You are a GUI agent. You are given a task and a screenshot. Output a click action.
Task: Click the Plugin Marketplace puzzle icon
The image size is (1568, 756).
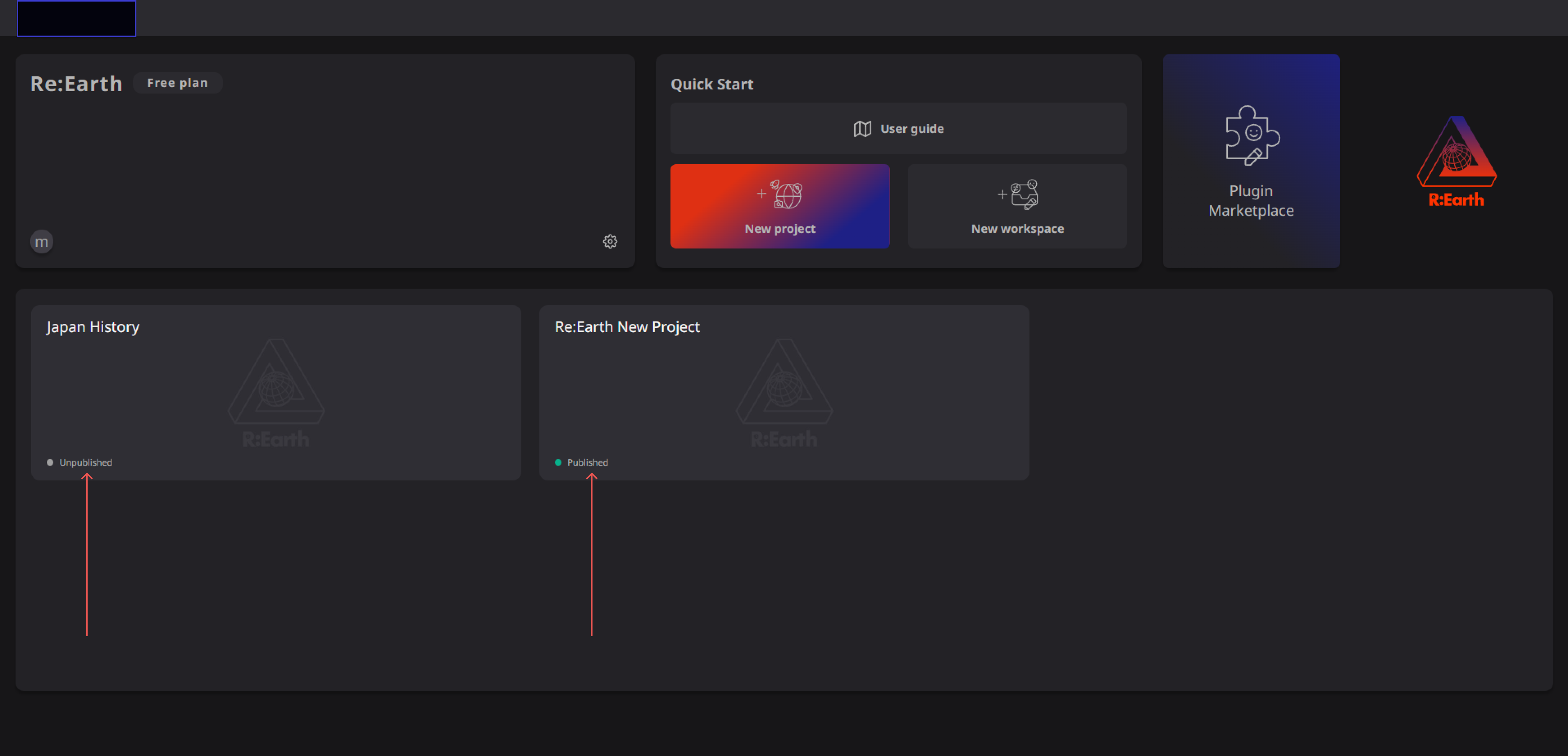pos(1252,135)
